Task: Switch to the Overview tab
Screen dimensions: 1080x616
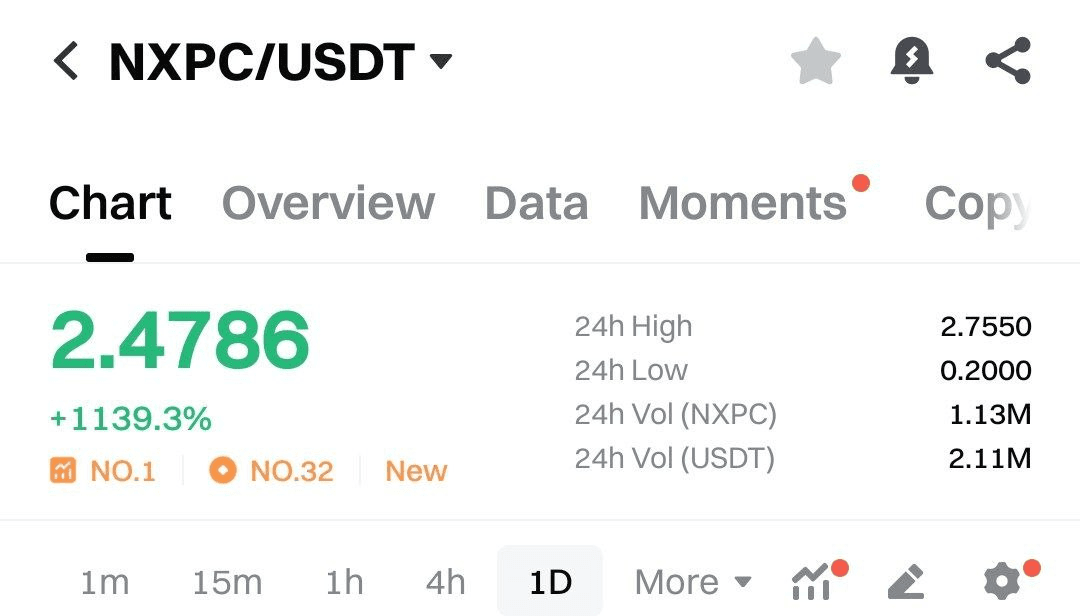Action: [328, 203]
